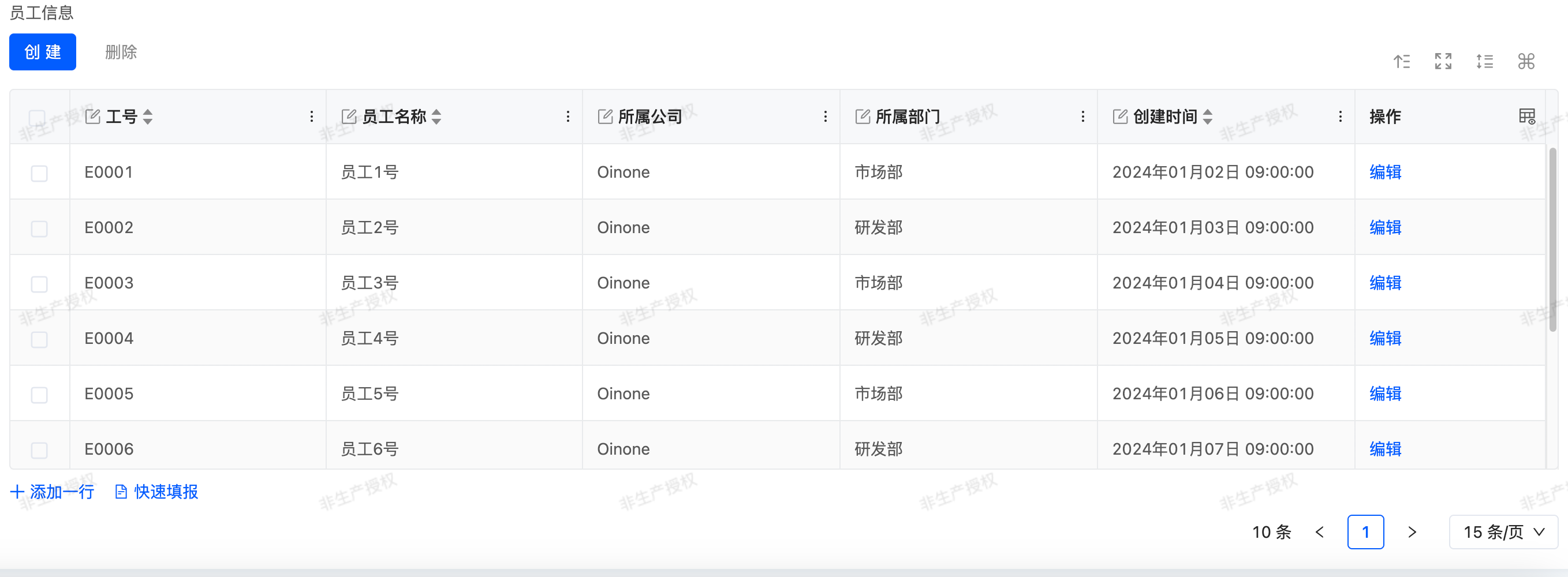The height and width of the screenshot is (577, 1568).
Task: Click the row height adjust icon
Action: tap(1484, 61)
